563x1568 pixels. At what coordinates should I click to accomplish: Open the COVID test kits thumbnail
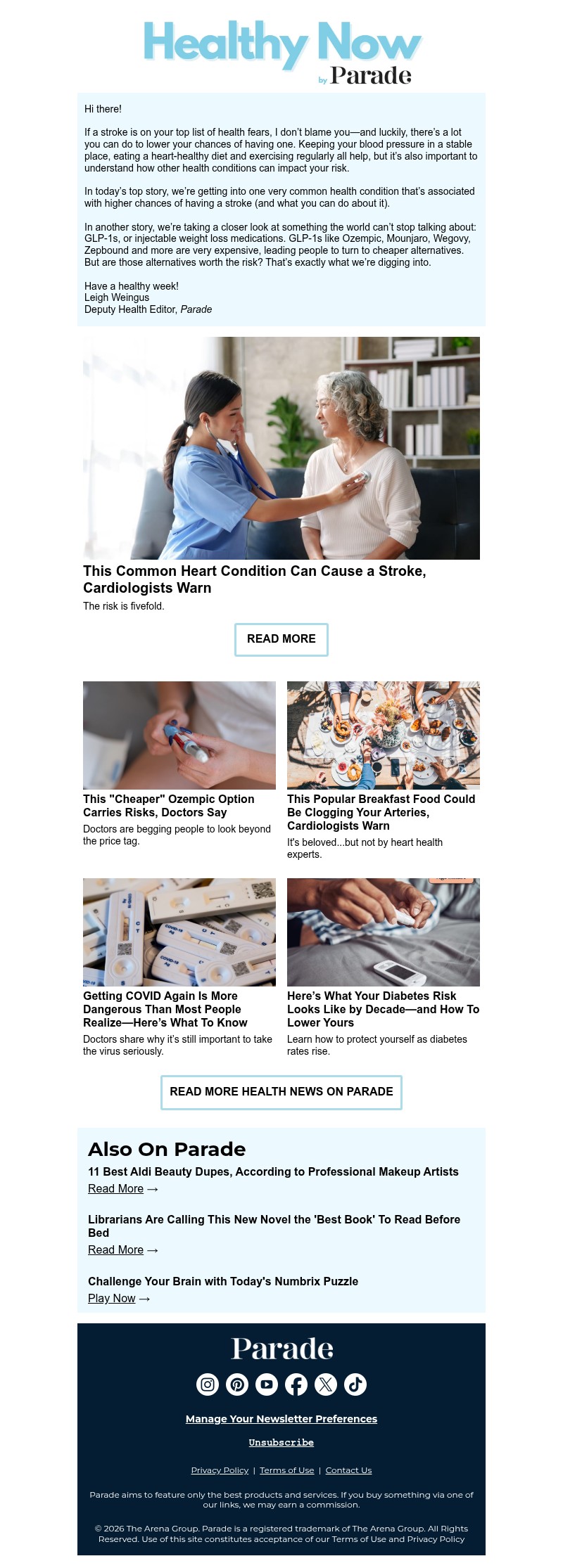coord(179,932)
